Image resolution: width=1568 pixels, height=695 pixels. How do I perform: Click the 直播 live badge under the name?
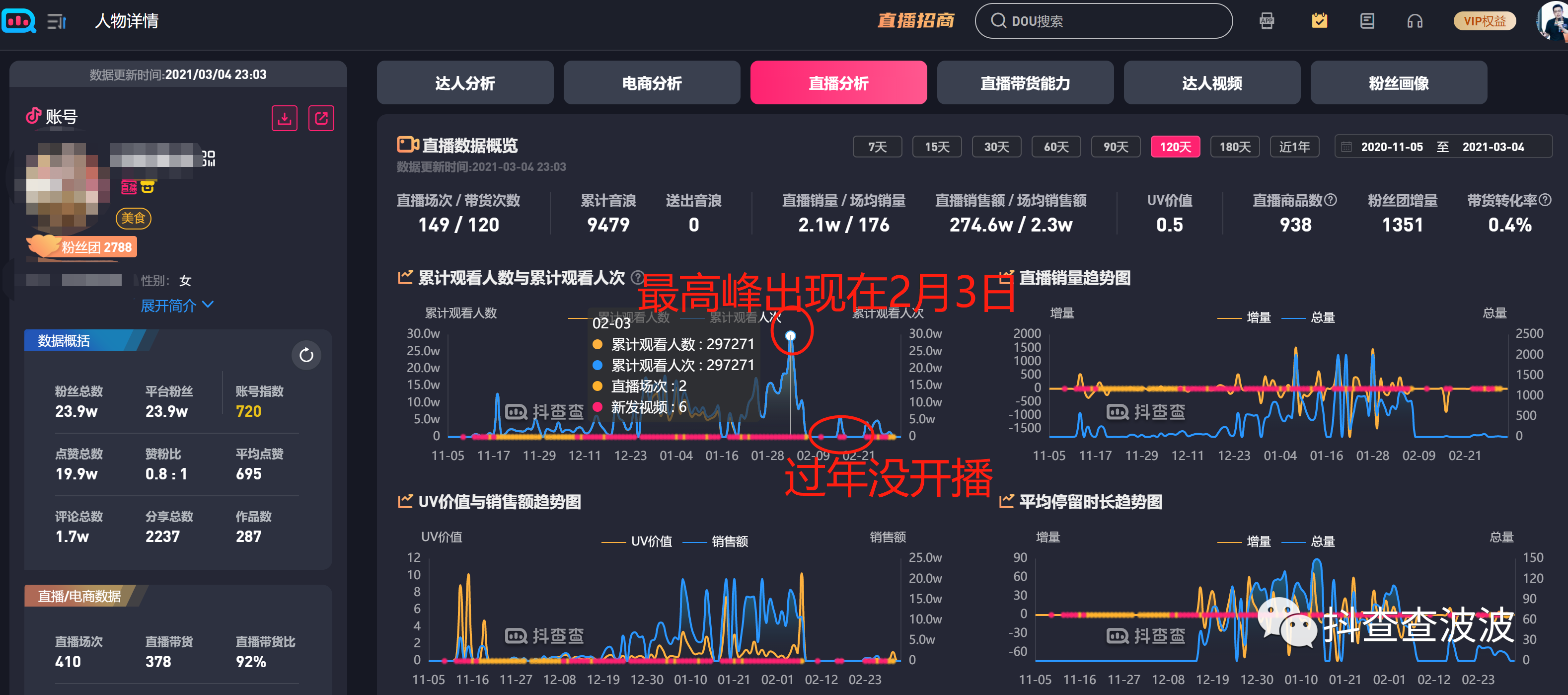coord(129,187)
